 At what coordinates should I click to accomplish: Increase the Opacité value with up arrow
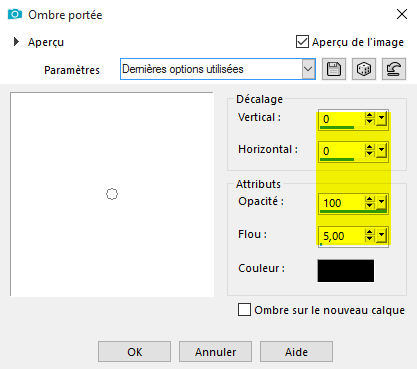[369, 199]
